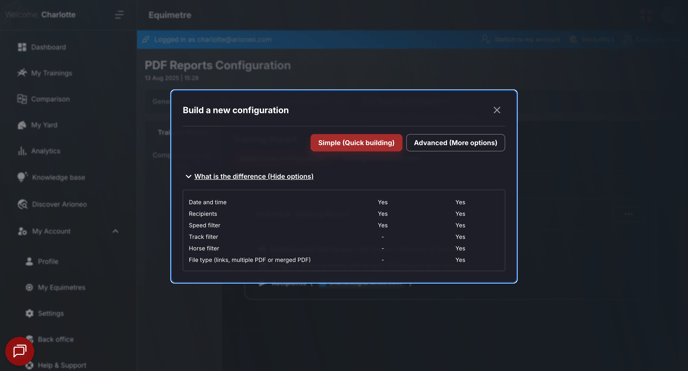Viewport: 688px width, 371px height.
Task: Click the Comparison icon
Action: point(22,99)
